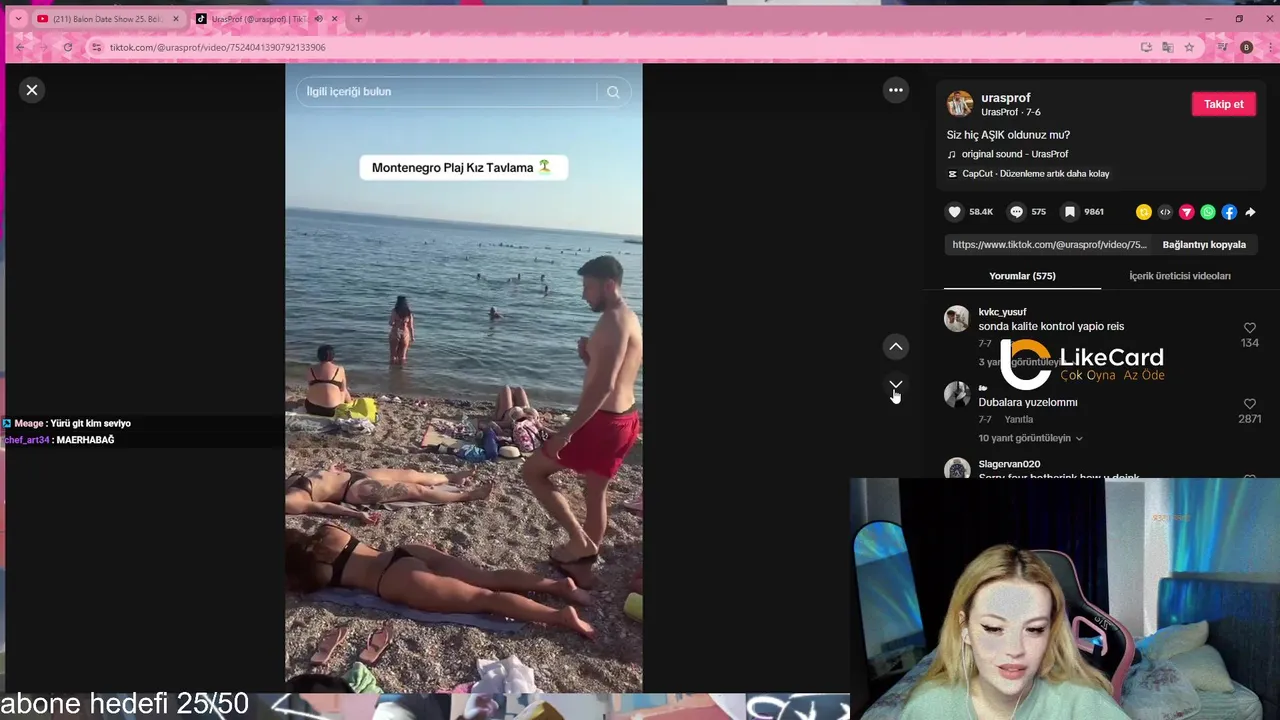Image resolution: width=1280 pixels, height=720 pixels.
Task: Reload the page
Action: tap(68, 47)
